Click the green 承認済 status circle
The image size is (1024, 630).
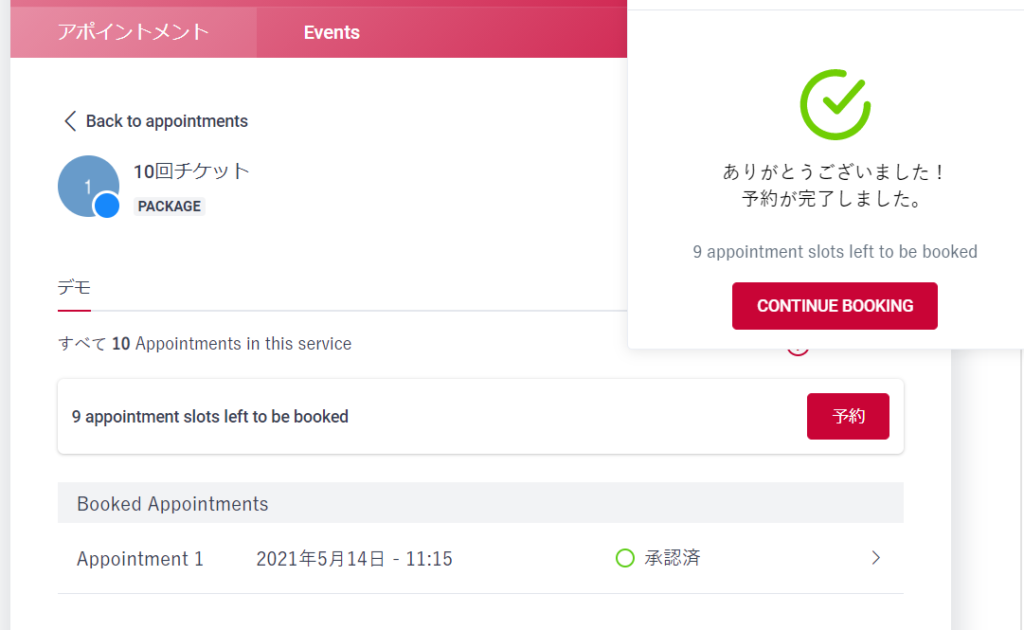tap(625, 558)
